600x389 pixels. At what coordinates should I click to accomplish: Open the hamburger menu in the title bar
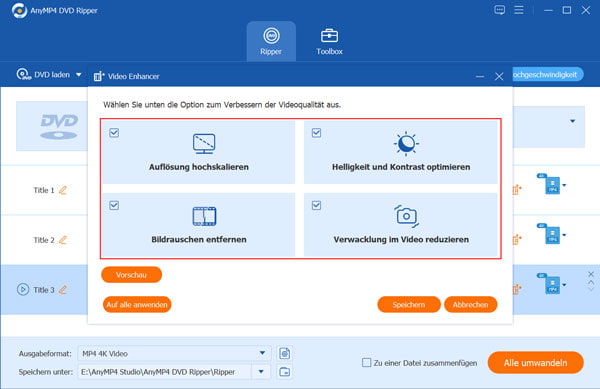point(519,10)
